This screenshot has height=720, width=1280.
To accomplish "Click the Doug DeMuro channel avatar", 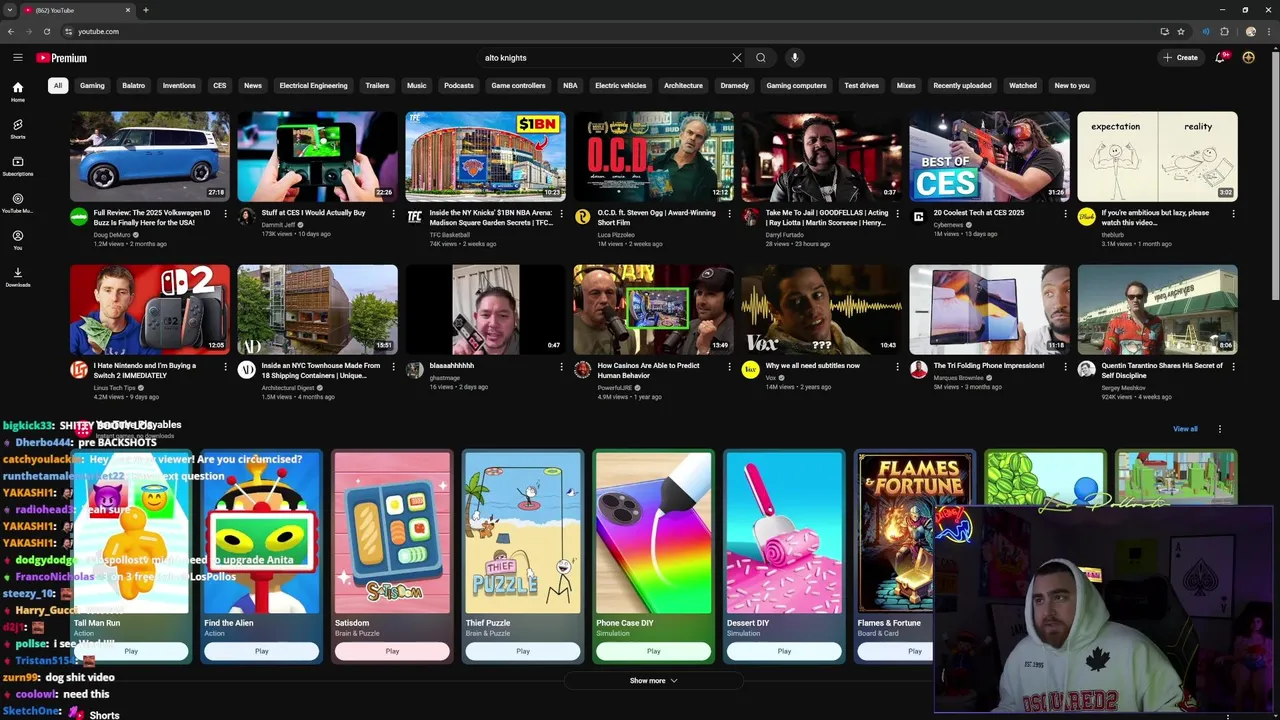I will click(79, 217).
